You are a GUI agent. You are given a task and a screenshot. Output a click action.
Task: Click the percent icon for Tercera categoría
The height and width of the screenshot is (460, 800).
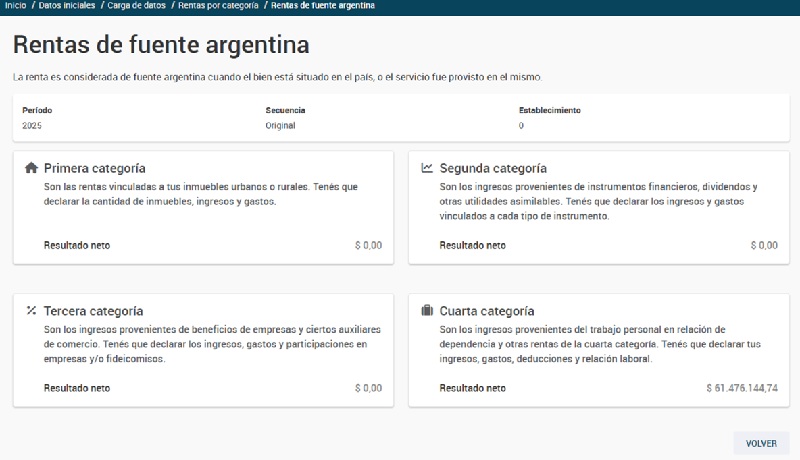point(31,311)
